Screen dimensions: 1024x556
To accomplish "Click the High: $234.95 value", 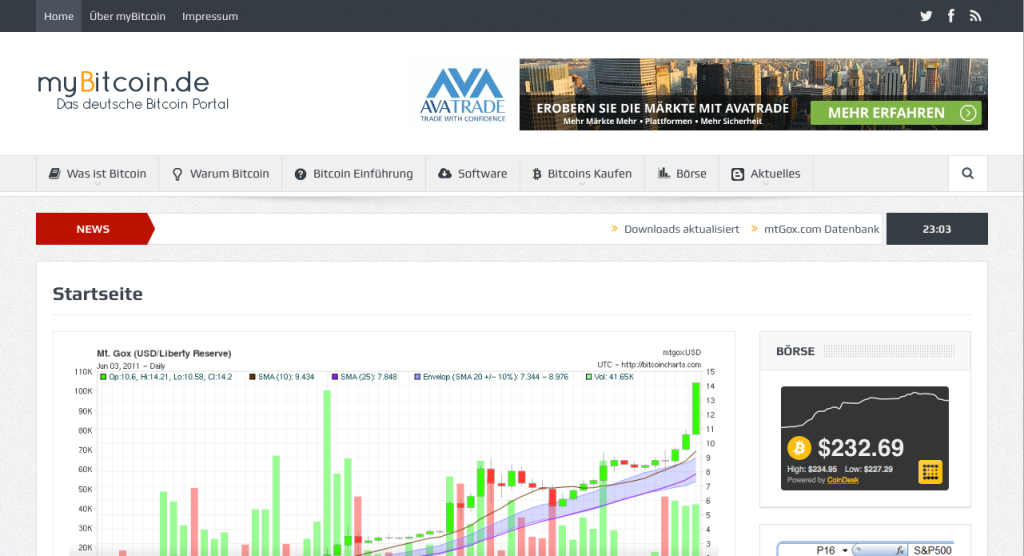I will pyautogui.click(x=812, y=469).
